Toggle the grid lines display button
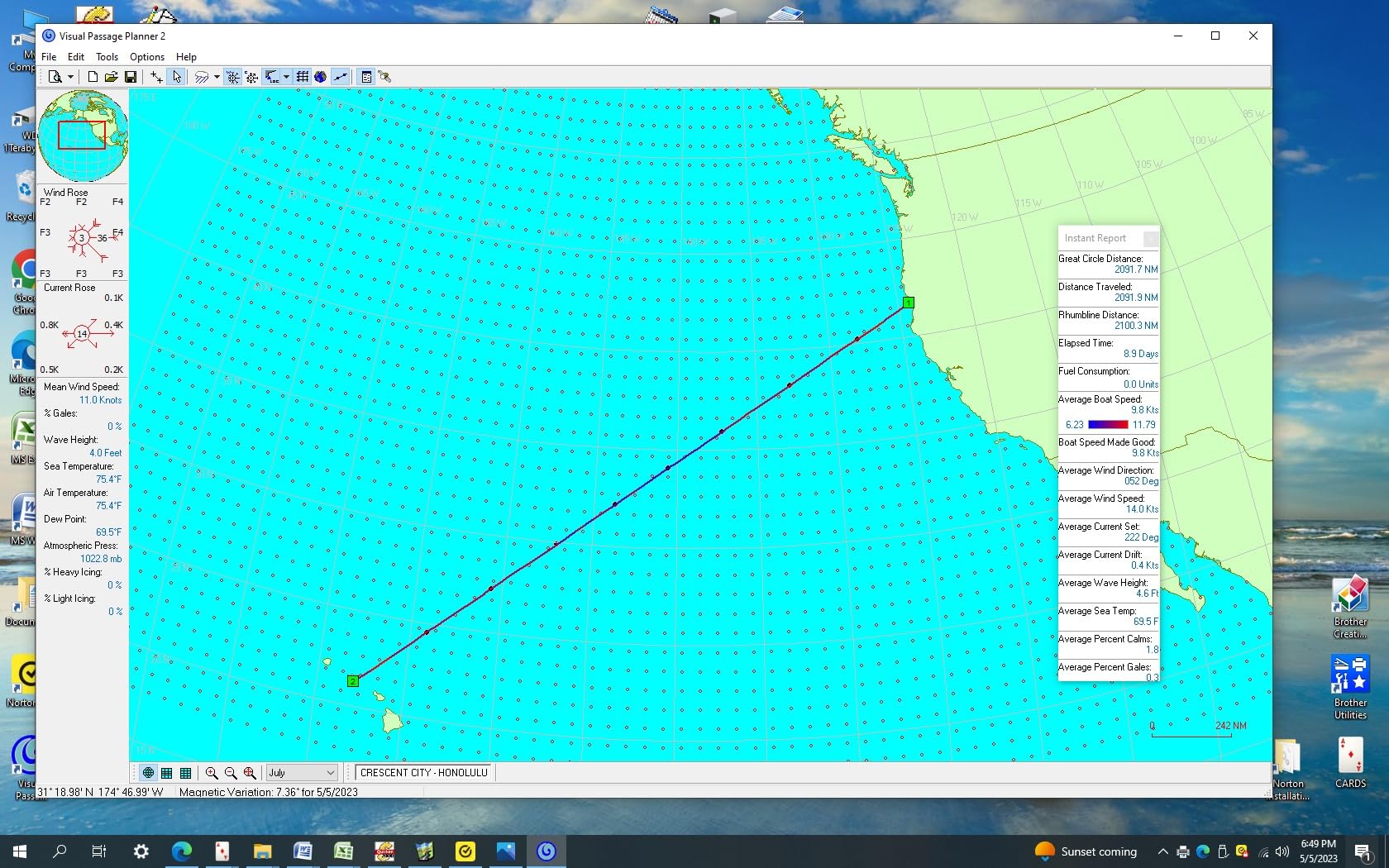This screenshot has height=868, width=1389. point(303,77)
